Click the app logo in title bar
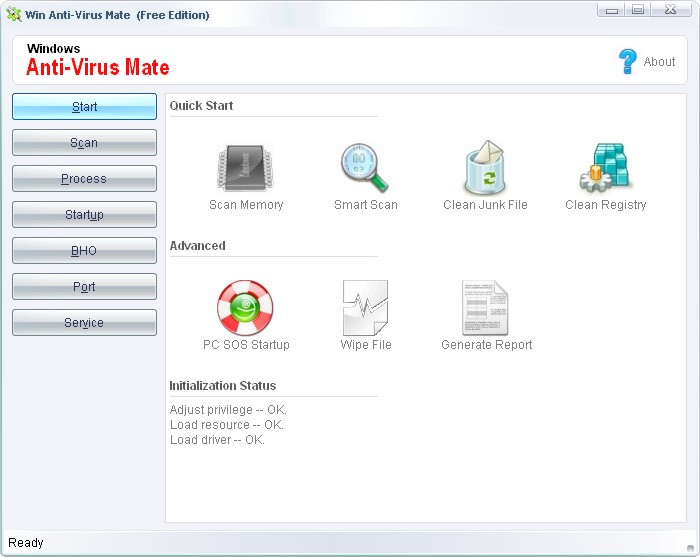The image size is (700, 557). coord(13,14)
